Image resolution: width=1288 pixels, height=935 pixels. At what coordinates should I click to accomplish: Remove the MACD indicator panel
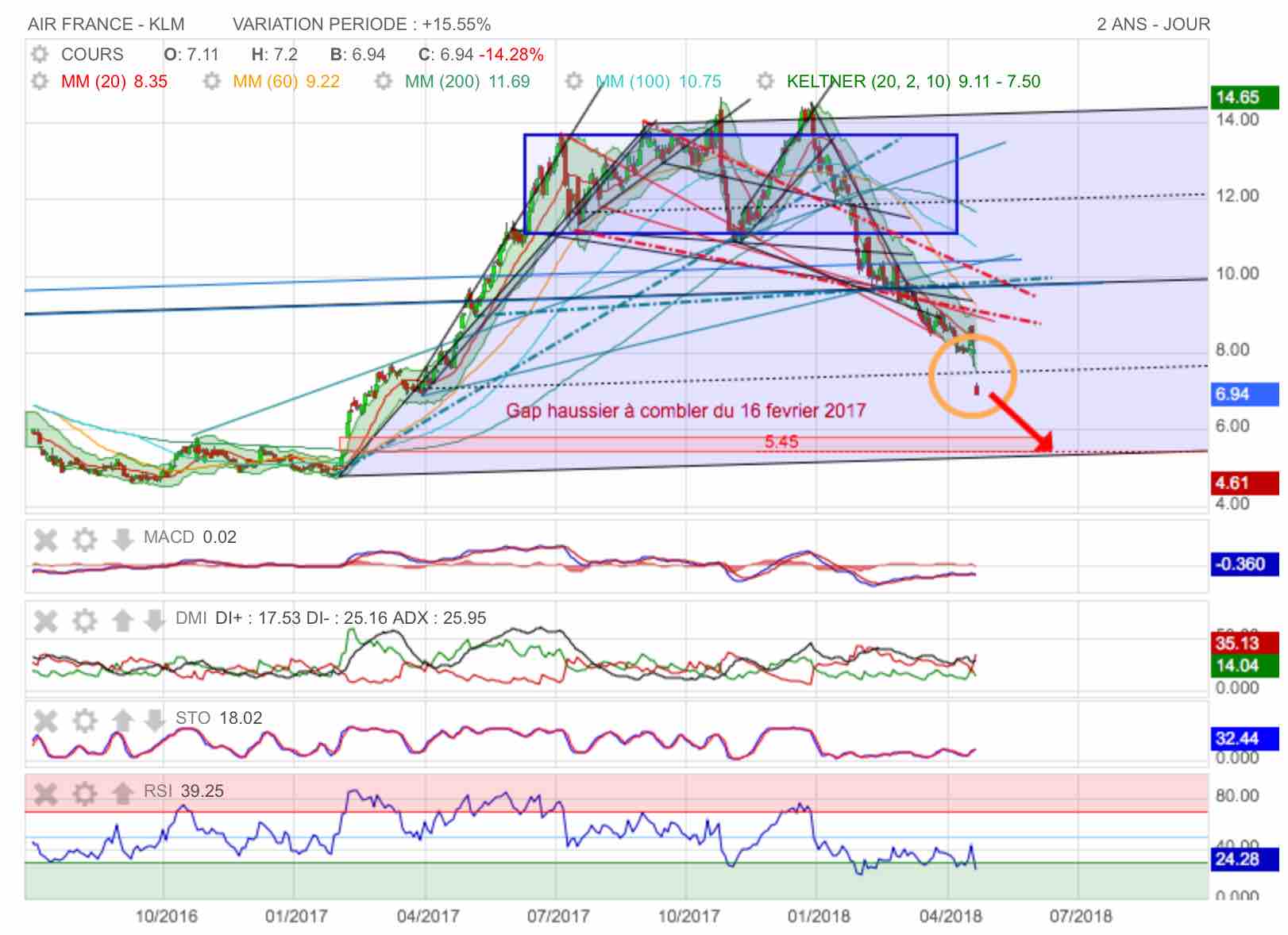point(46,541)
